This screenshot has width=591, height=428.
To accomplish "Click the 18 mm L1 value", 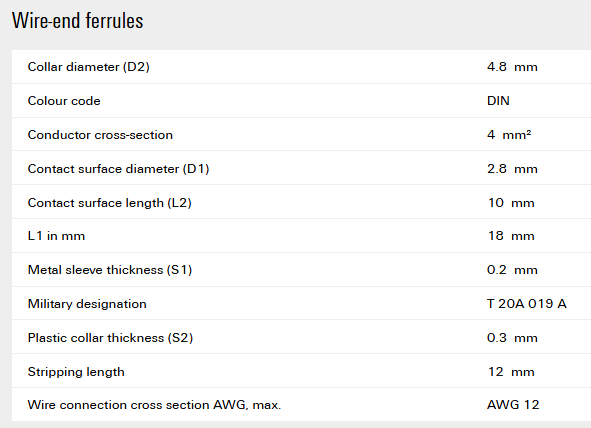I will [x=511, y=236].
